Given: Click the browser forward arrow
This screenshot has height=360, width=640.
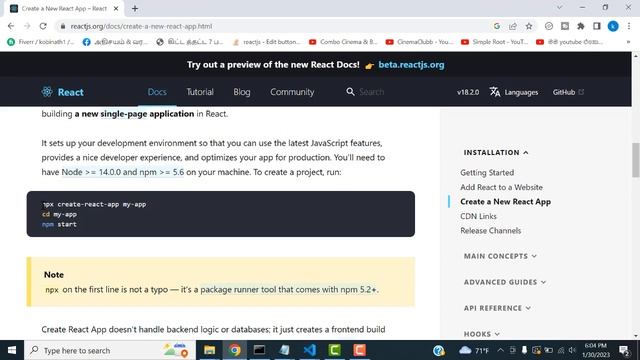Looking at the screenshot, I should click(x=27, y=26).
